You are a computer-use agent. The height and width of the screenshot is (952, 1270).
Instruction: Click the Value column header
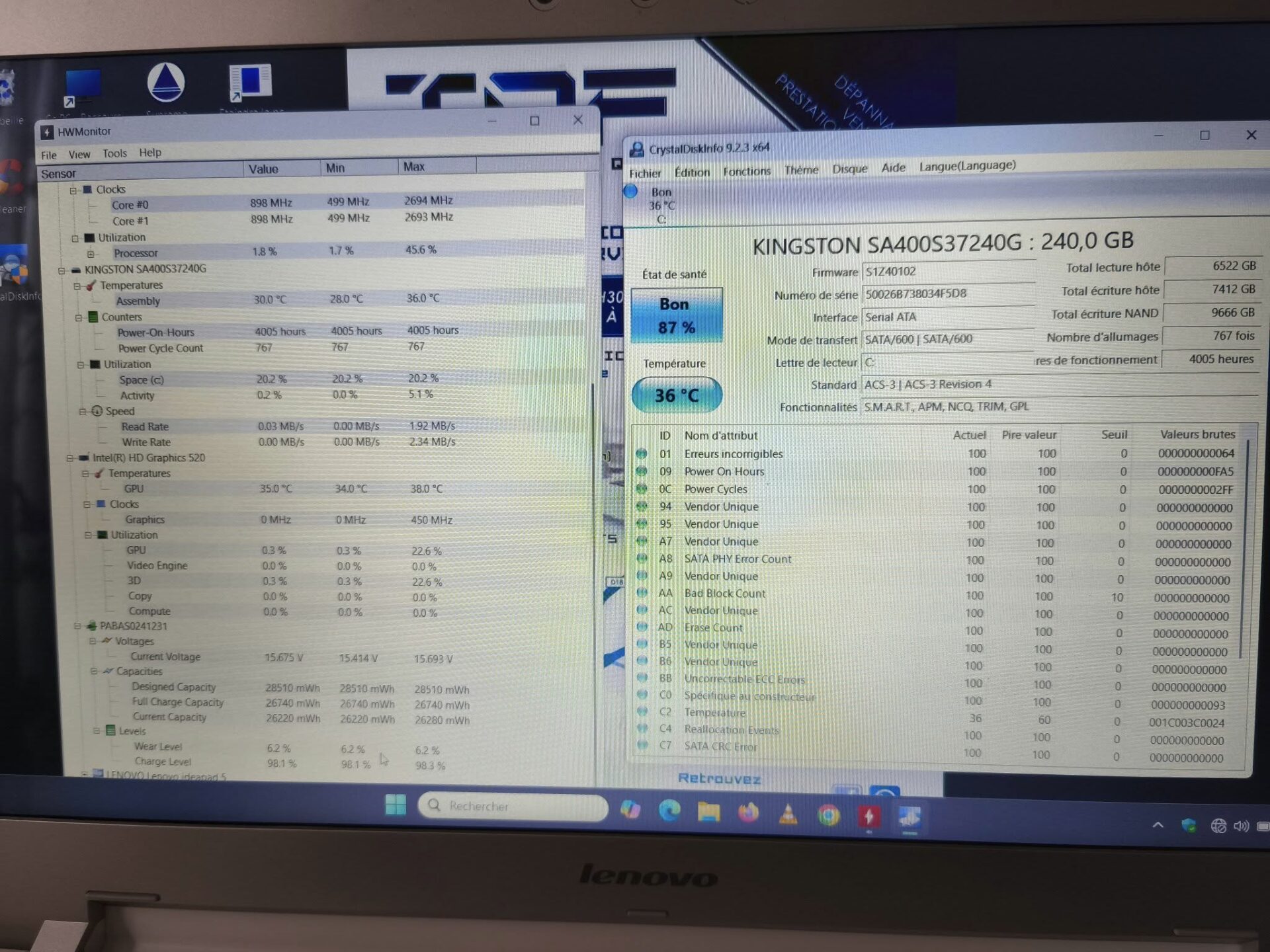[282, 169]
